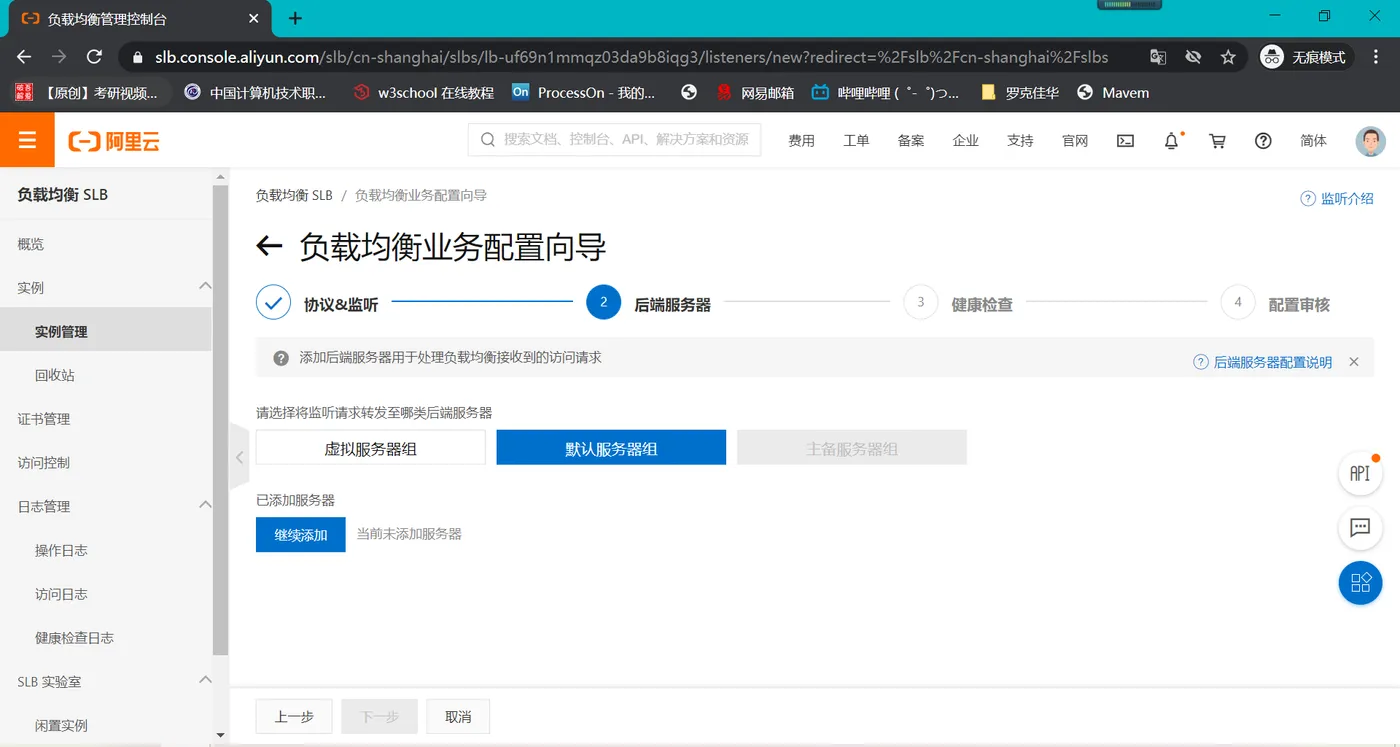Click the Aliyun logo
This screenshot has height=747, width=1400.
[x=114, y=141]
